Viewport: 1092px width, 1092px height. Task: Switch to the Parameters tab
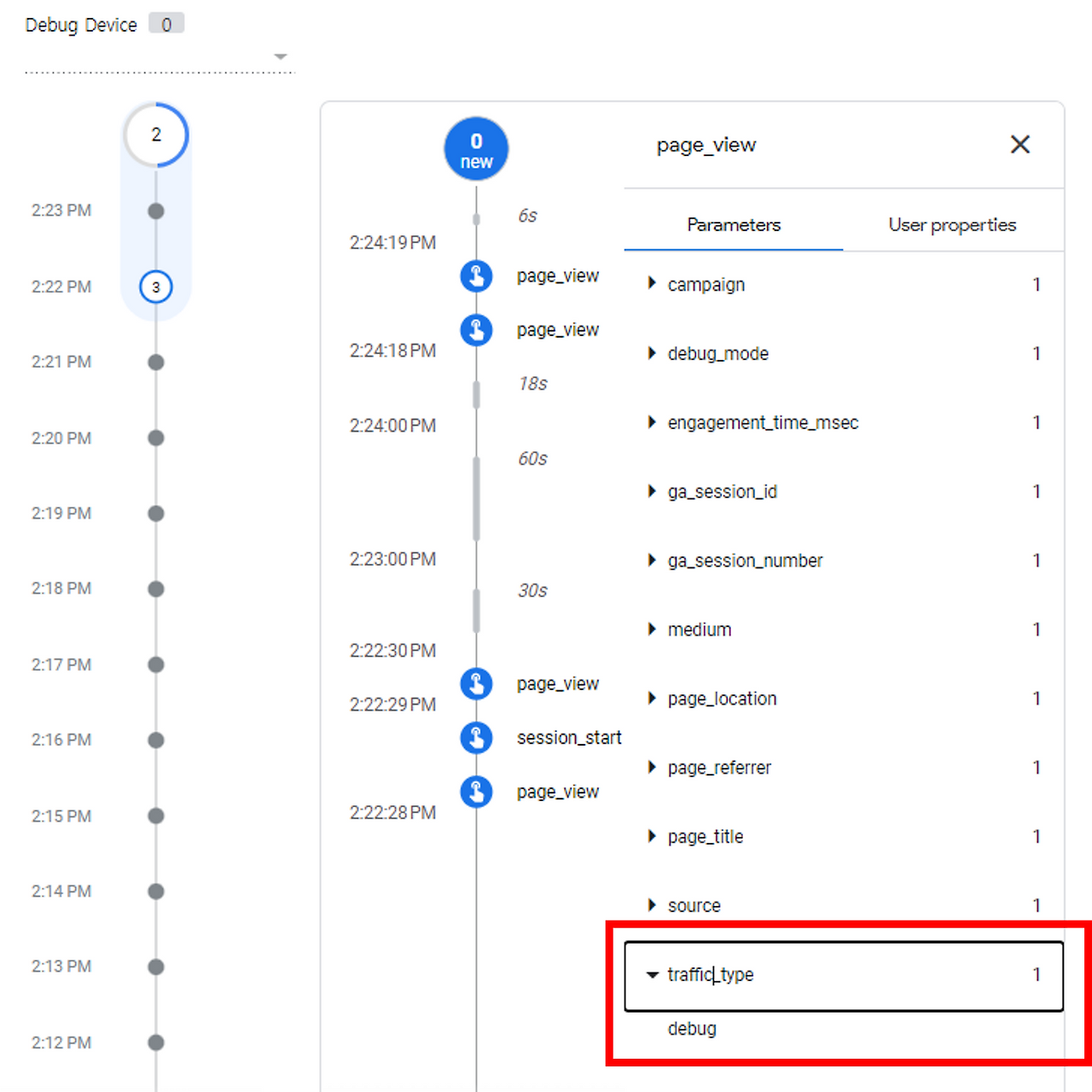tap(734, 224)
